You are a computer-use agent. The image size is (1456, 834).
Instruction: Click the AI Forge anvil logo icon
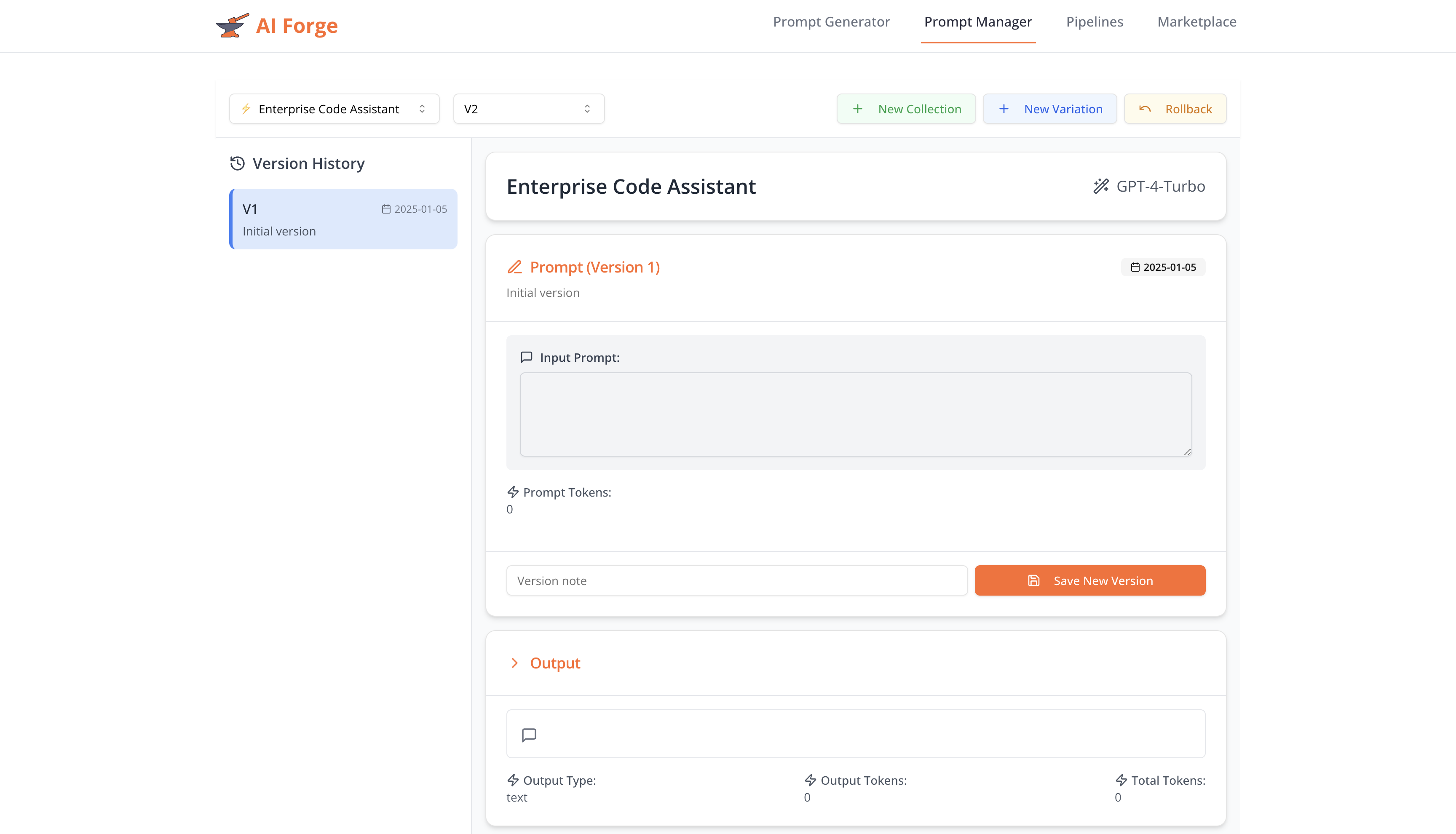232,26
